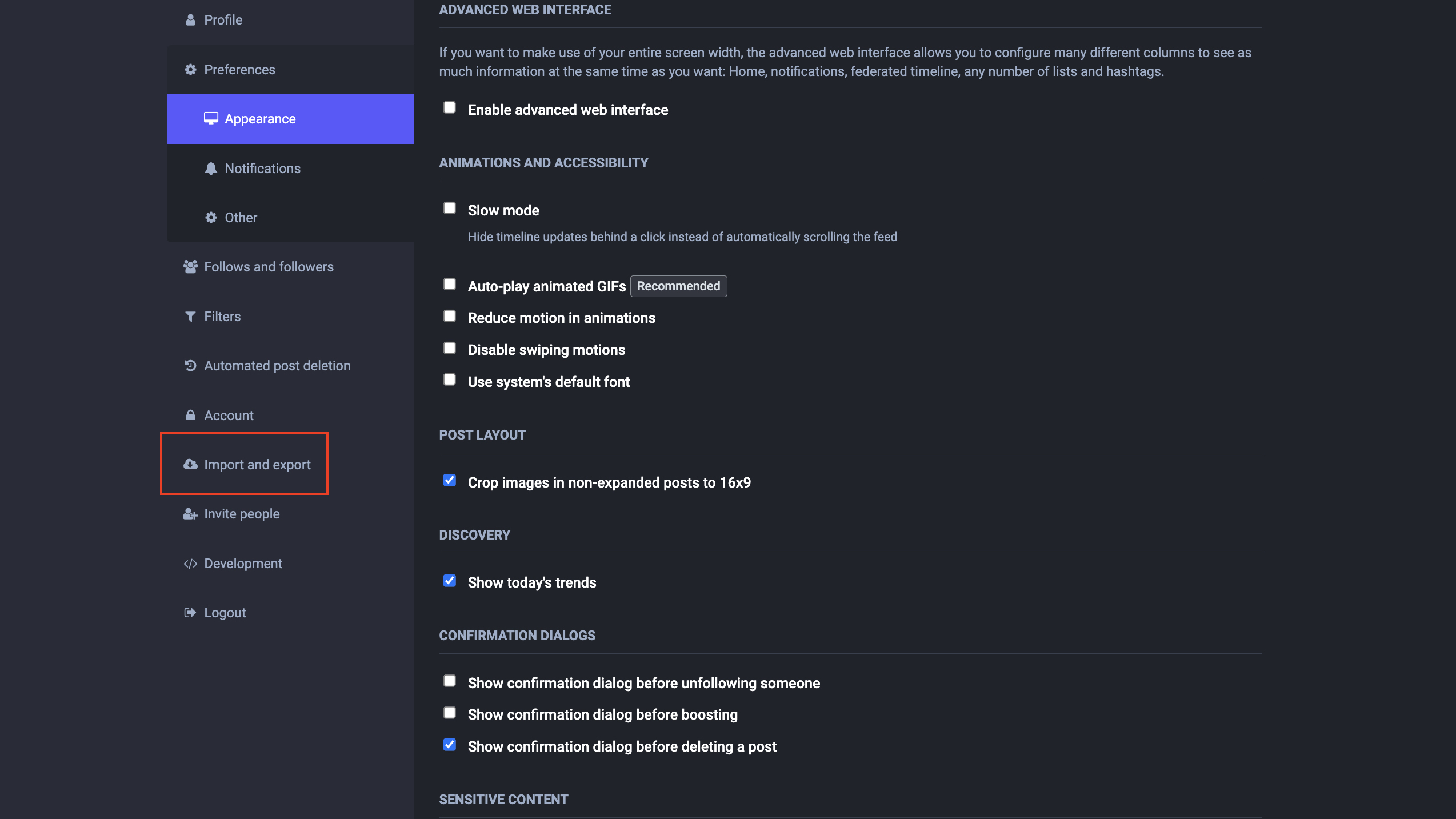Click the Follows and followers group icon

[190, 267]
